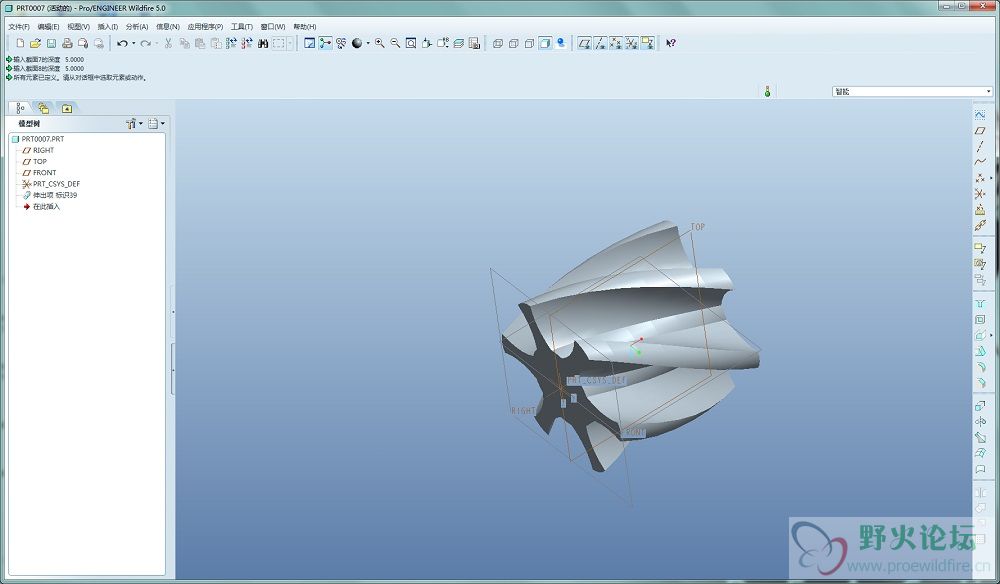Start the Mirror tool on right toolbar
The height and width of the screenshot is (584, 1000).
(x=980, y=492)
